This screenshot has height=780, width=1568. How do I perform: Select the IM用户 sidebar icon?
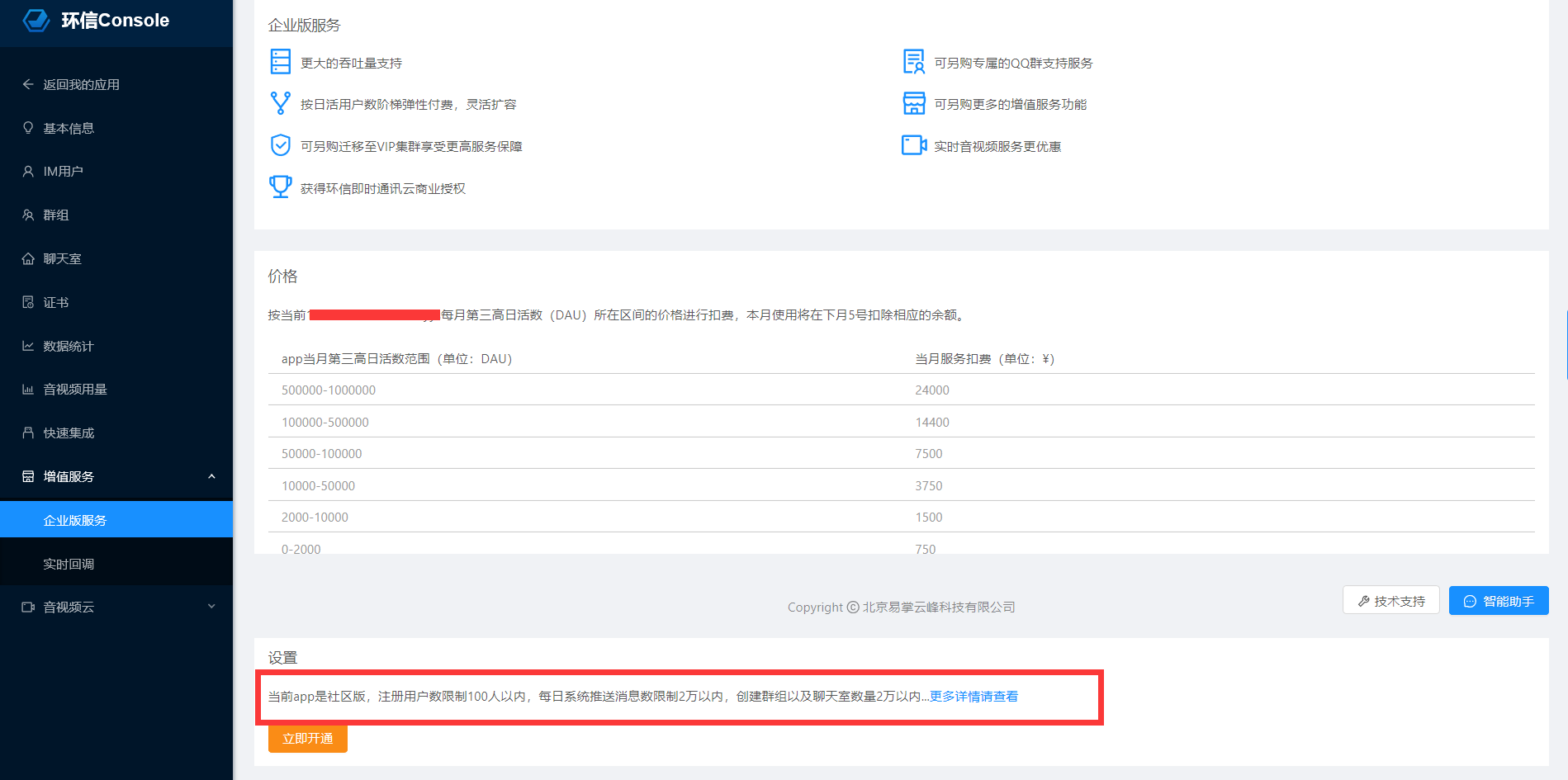coord(30,171)
